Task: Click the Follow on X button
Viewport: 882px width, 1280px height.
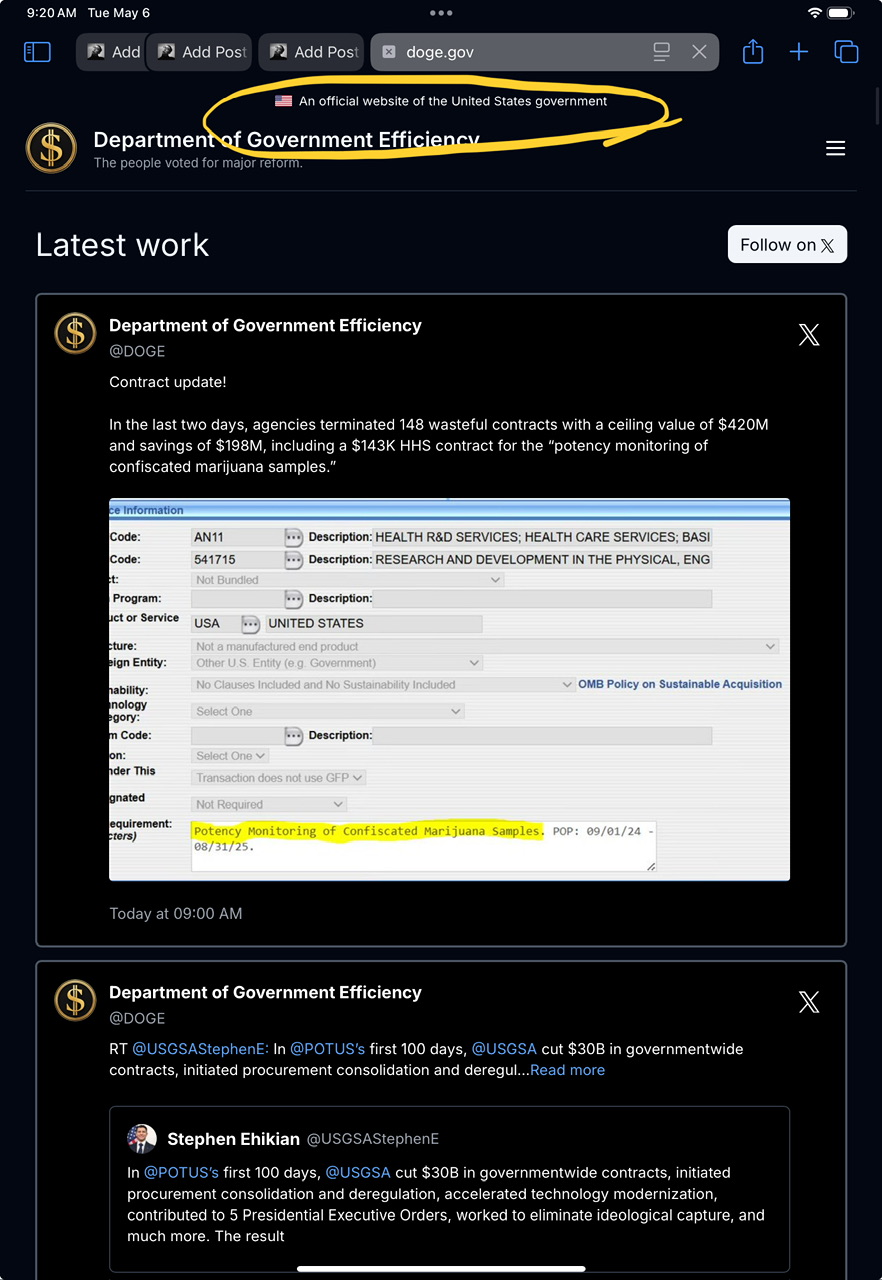Action: (787, 245)
